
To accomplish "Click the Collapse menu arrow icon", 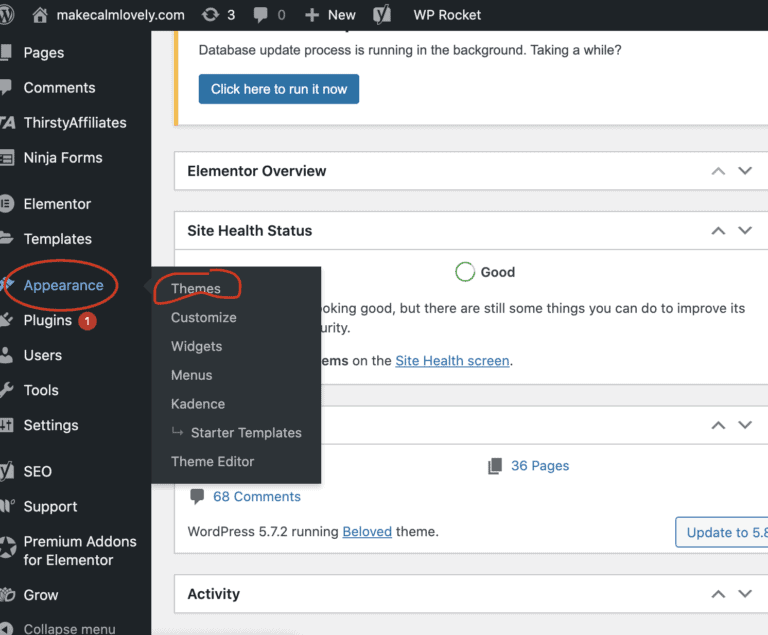I will 6,629.
